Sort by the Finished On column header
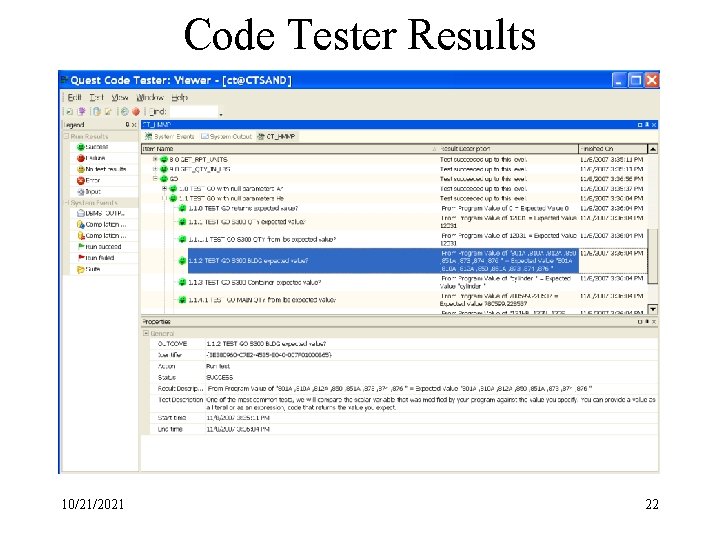Image resolution: width=720 pixels, height=540 pixels. [x=613, y=149]
